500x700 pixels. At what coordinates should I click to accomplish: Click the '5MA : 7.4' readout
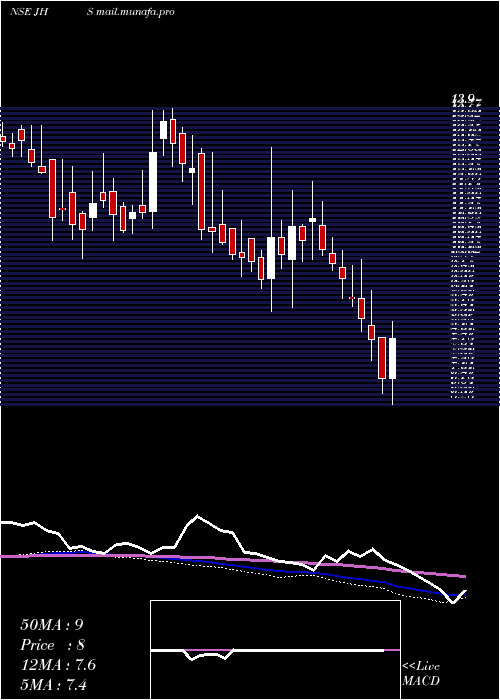(x=55, y=684)
